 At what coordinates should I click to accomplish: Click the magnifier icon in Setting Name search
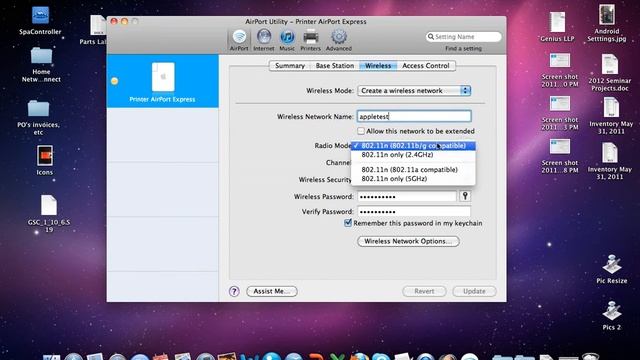tap(431, 37)
